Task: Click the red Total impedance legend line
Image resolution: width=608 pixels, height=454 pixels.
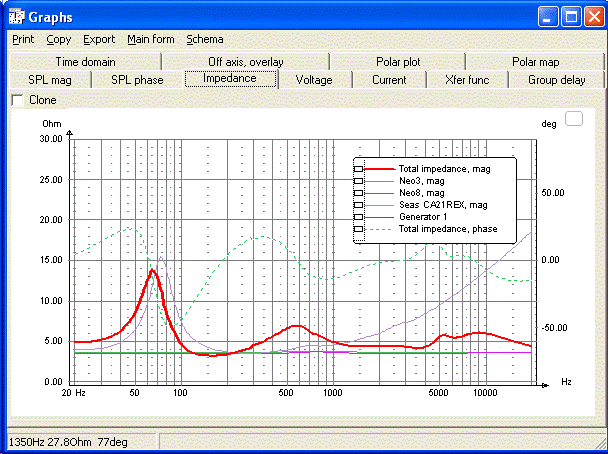Action: (380, 169)
